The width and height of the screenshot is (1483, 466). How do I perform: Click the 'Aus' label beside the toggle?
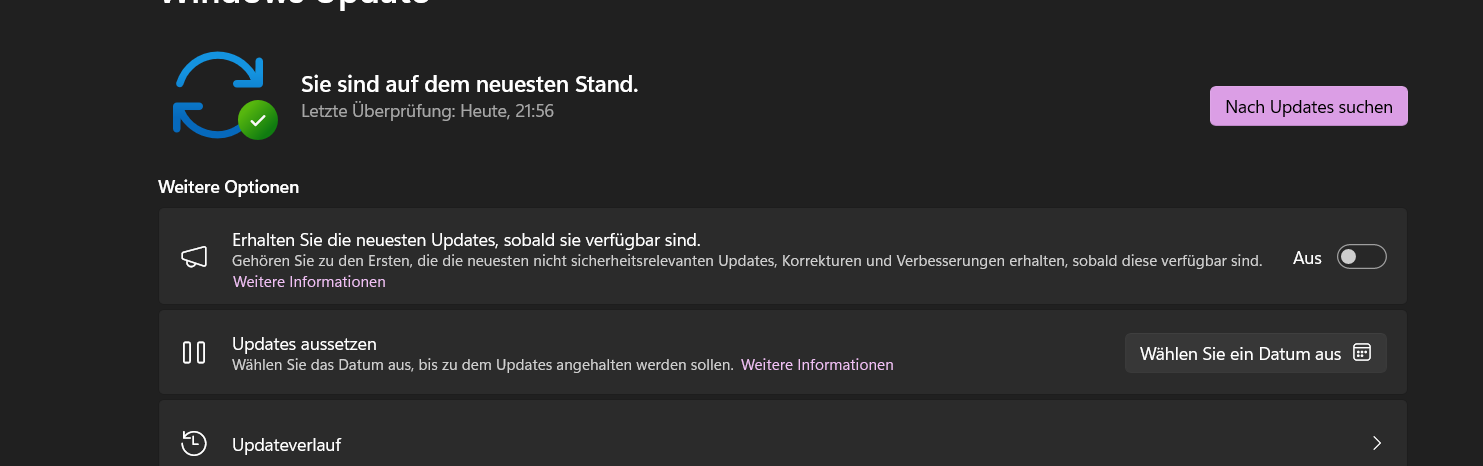[1307, 258]
